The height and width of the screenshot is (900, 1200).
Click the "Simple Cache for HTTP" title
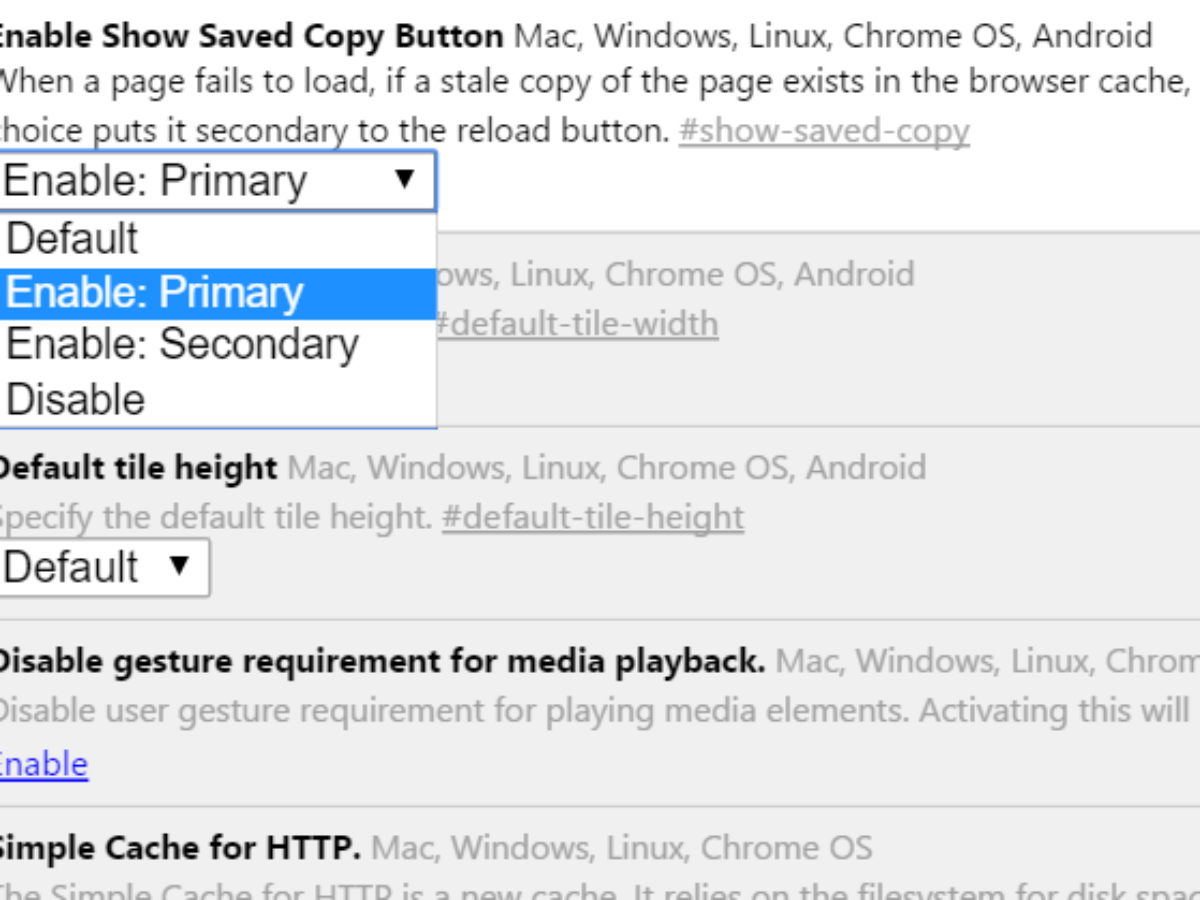point(178,848)
